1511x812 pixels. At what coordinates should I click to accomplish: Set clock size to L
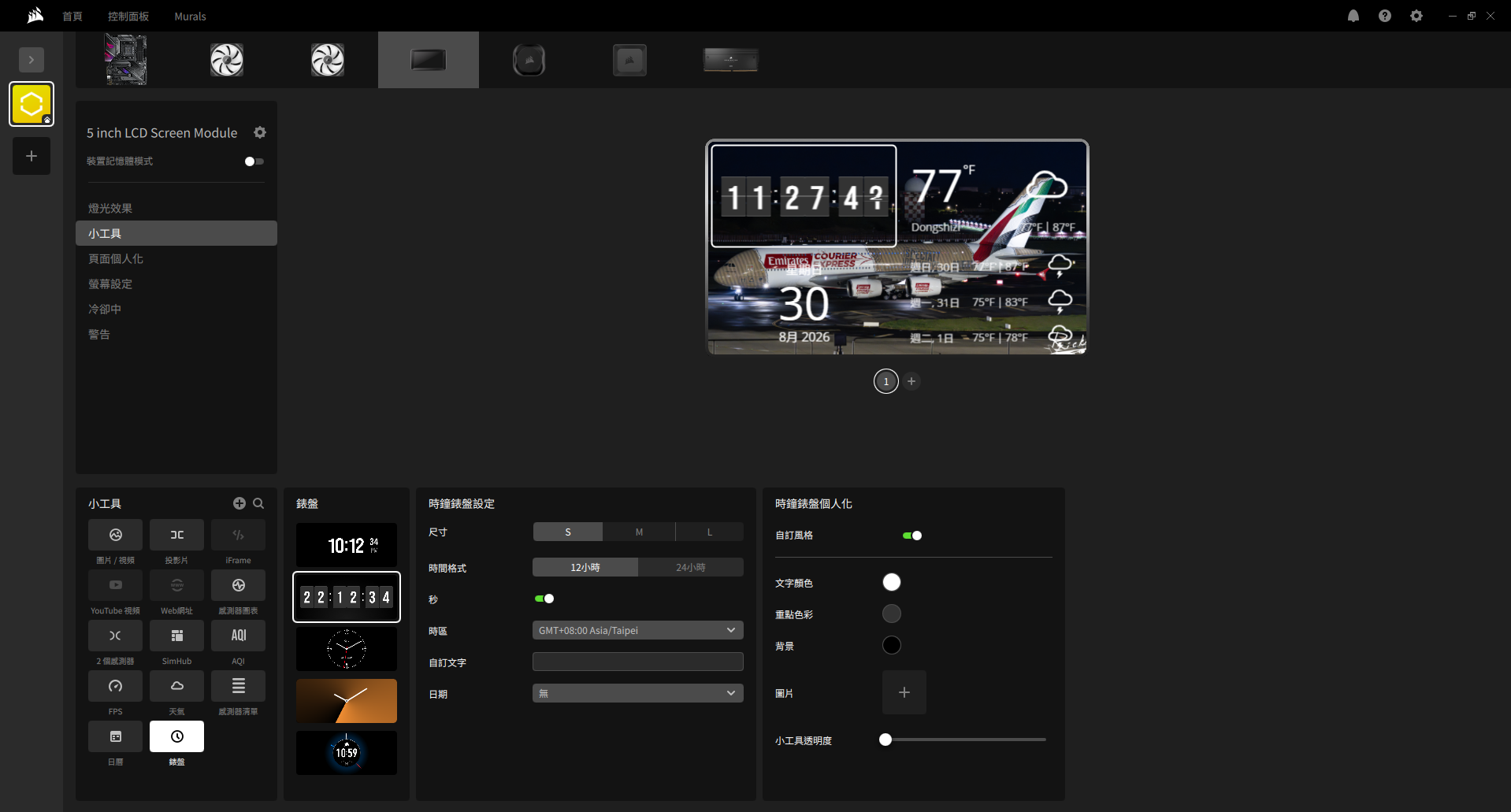709,532
